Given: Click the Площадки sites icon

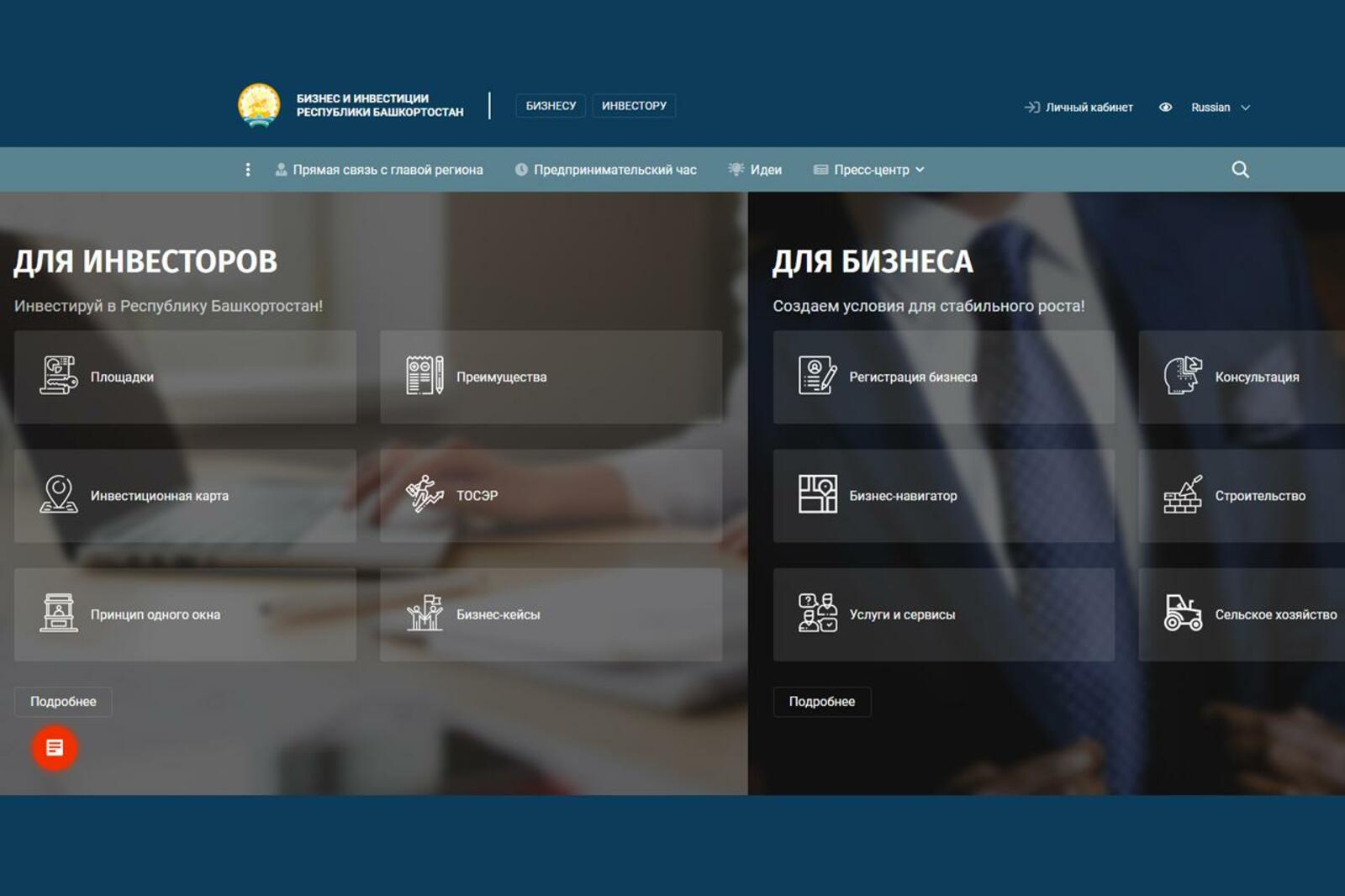Looking at the screenshot, I should click(x=59, y=376).
